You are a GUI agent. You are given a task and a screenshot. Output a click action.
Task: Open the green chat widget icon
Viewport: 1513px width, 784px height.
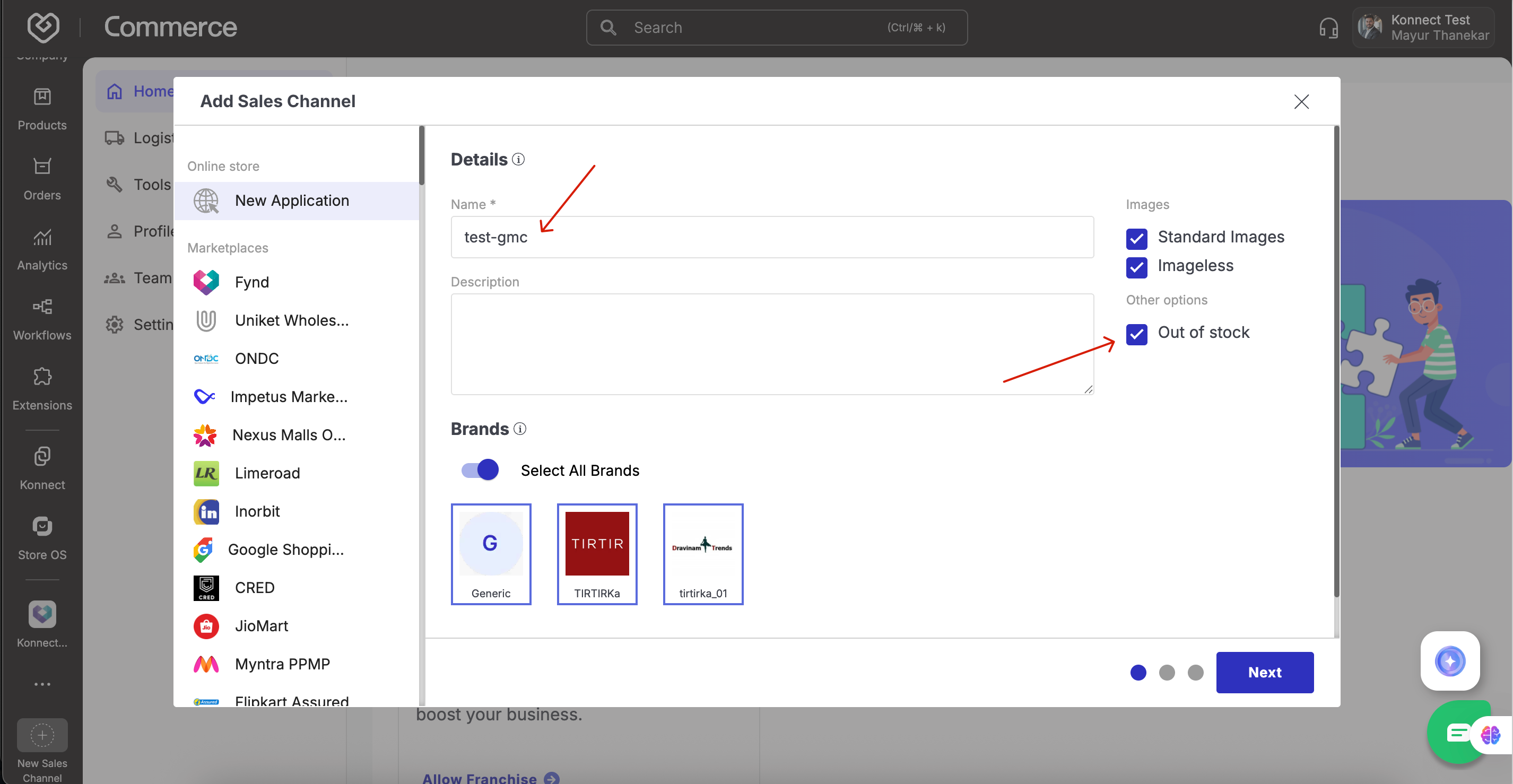coord(1457,733)
